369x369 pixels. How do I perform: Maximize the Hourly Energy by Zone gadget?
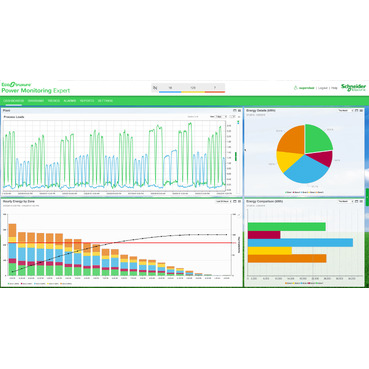[235, 202]
